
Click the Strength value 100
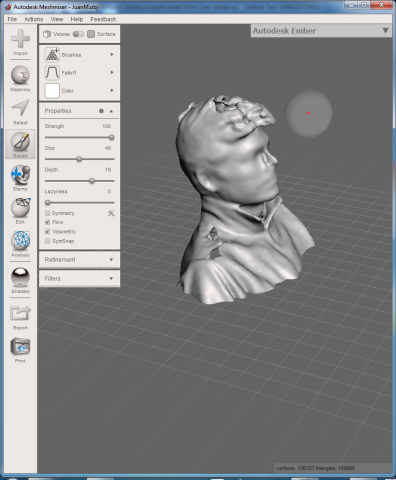[x=107, y=126]
